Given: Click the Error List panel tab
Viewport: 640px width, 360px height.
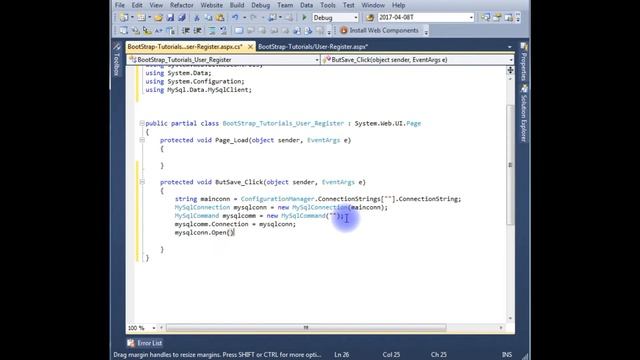Looking at the screenshot, I should (145, 343).
